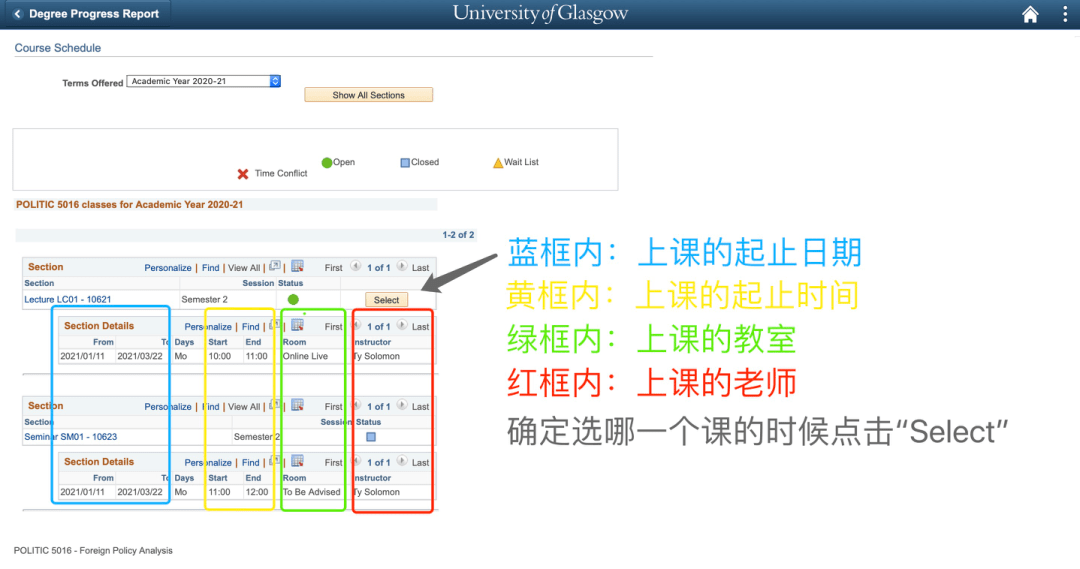Click the Show All Sections button
The height and width of the screenshot is (569, 1080).
(368, 95)
